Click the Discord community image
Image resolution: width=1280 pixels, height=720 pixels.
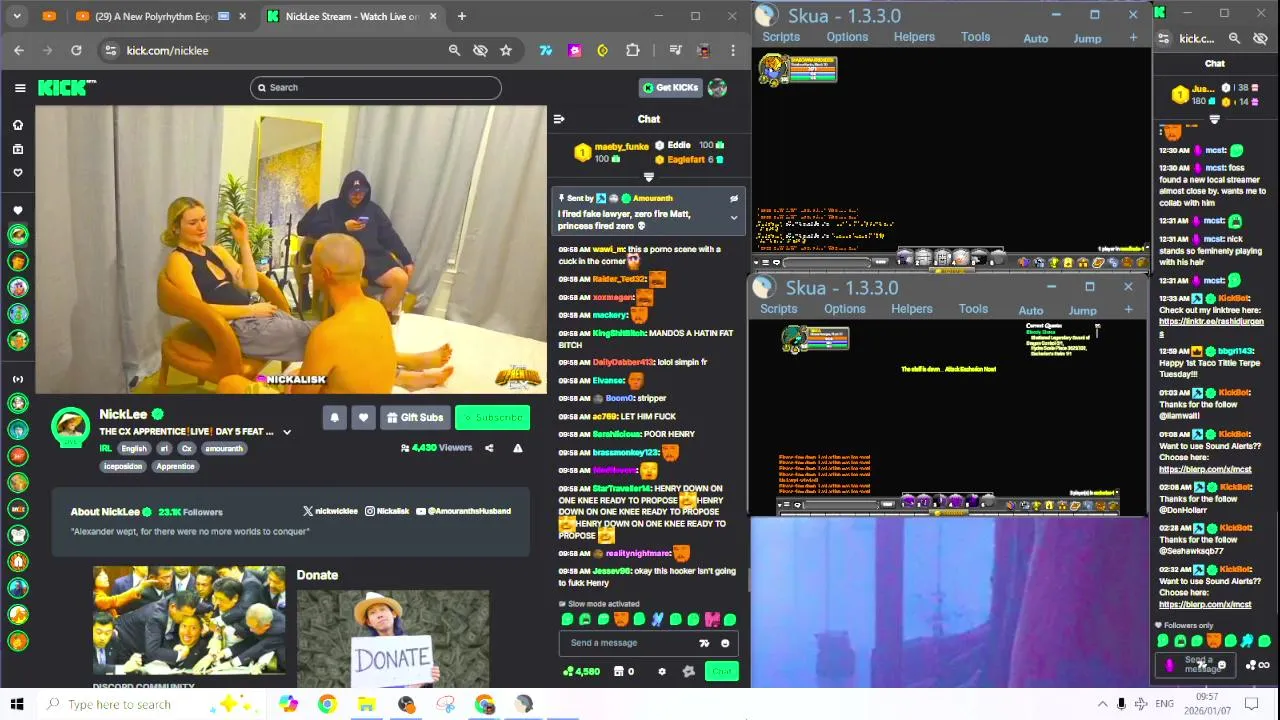click(189, 621)
